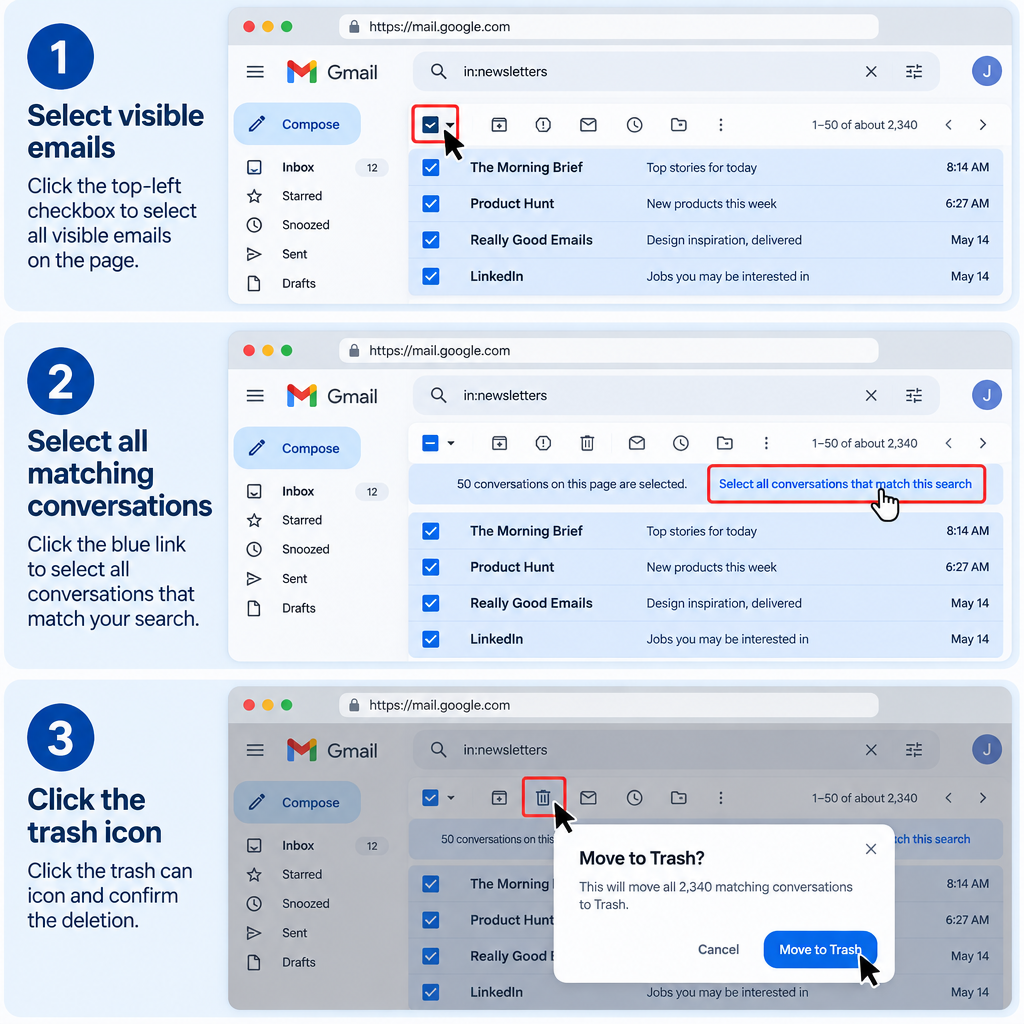Open Really Good Emails message in step 2
This screenshot has height=1024, width=1024.
(706, 603)
